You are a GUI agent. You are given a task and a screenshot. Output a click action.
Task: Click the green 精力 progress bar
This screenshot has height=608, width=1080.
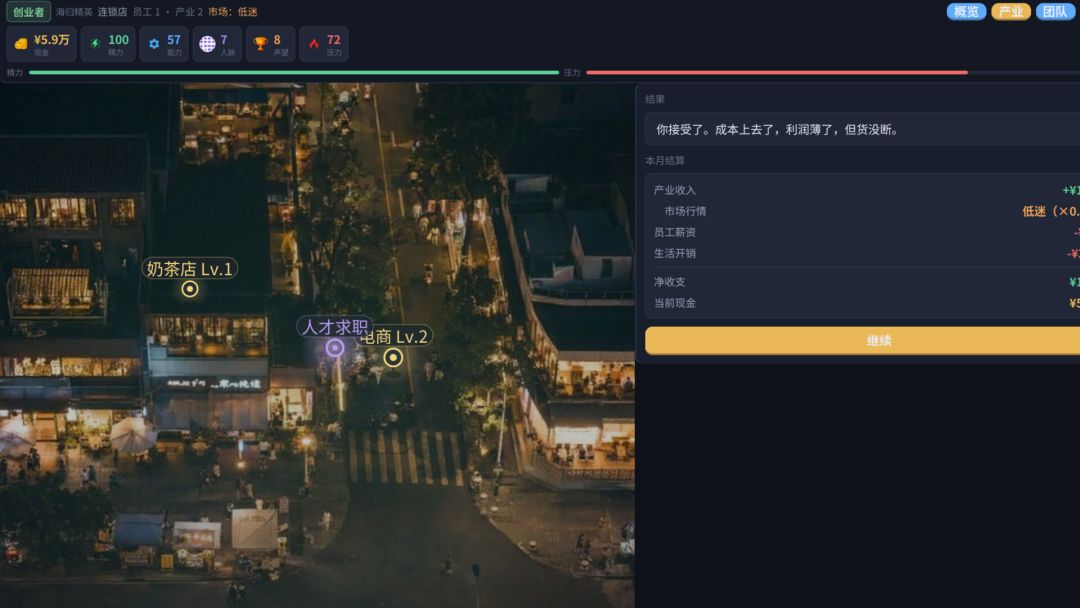294,72
